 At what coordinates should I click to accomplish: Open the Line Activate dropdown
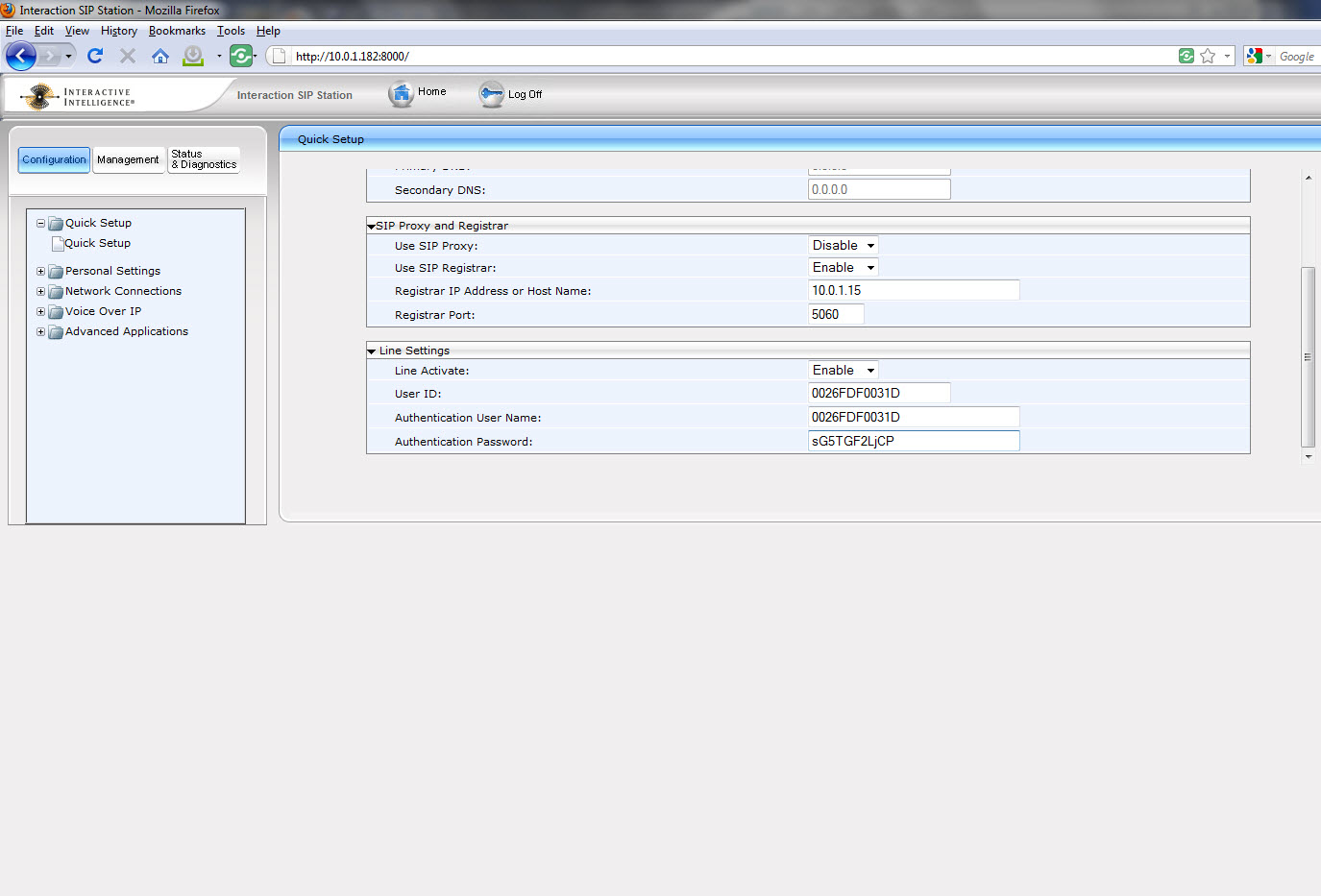pyautogui.click(x=843, y=371)
